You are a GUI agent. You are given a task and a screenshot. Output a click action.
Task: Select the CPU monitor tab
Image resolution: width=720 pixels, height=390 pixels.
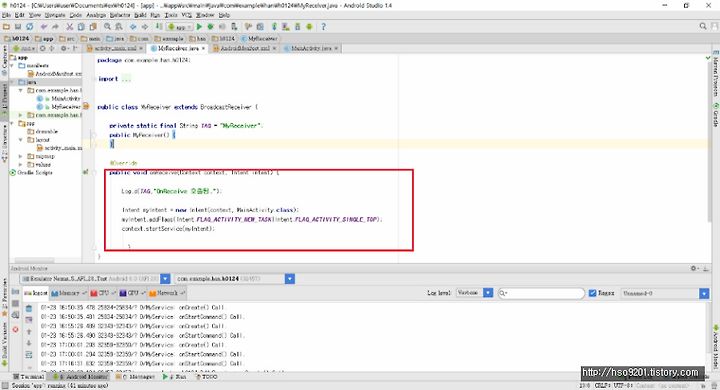(103, 293)
